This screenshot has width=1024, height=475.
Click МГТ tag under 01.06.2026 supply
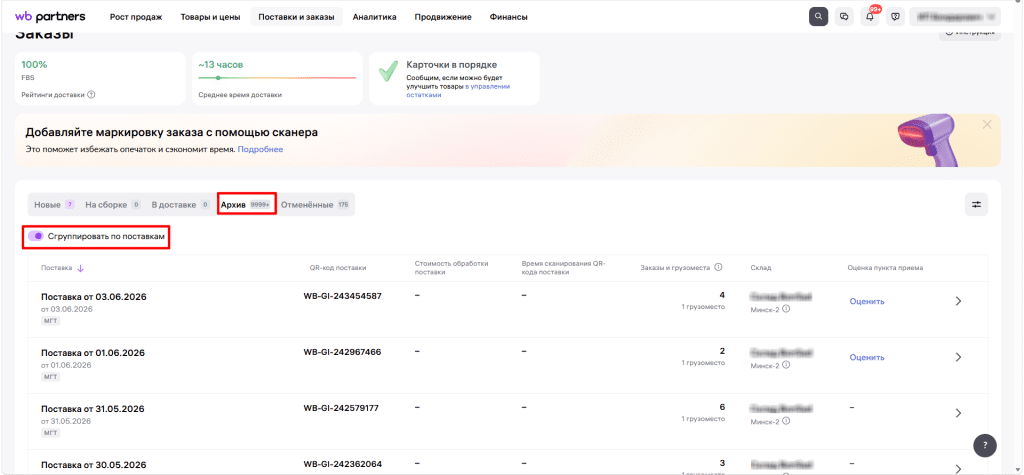point(50,377)
